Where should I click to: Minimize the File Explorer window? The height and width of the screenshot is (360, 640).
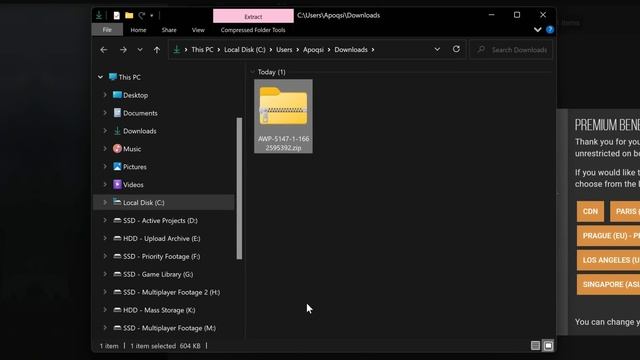coord(491,15)
